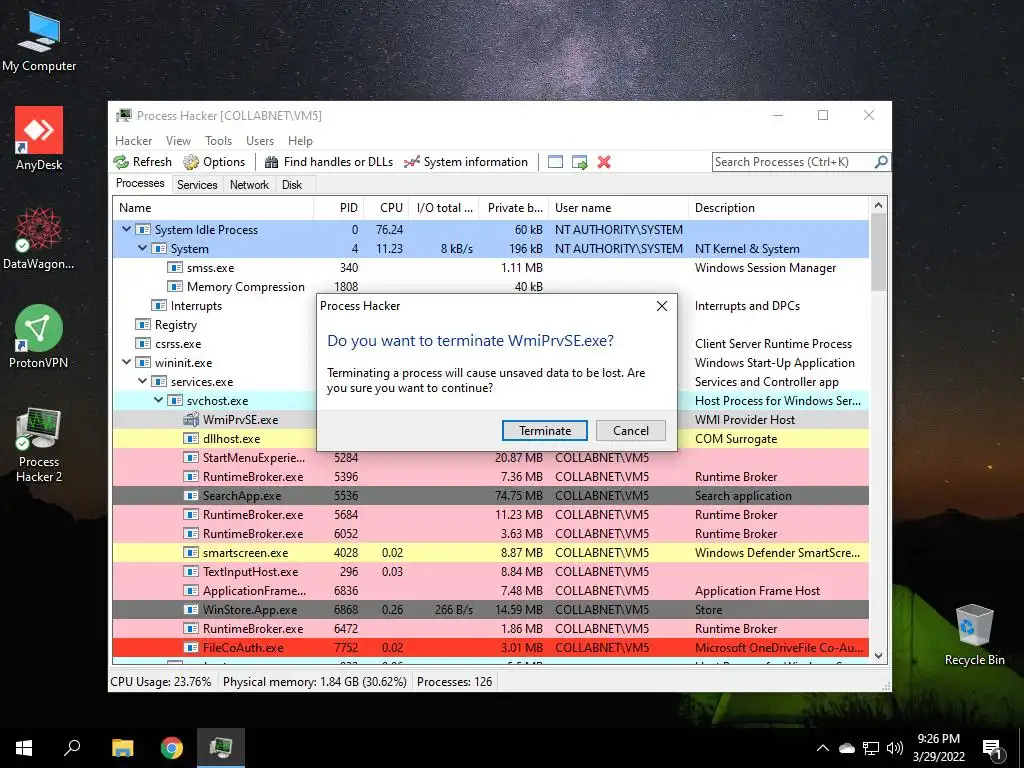This screenshot has height=768, width=1024.
Task: Open the View menu
Action: (178, 140)
